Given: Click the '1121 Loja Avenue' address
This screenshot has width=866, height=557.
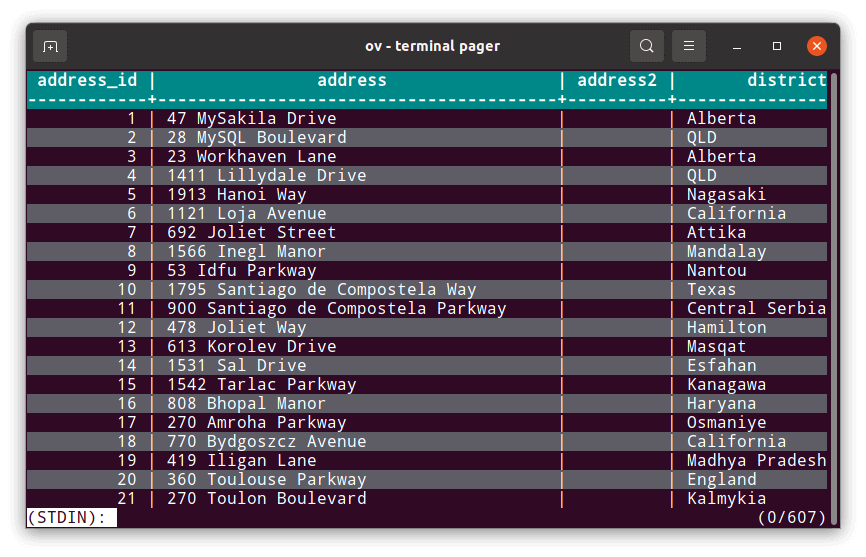Looking at the screenshot, I should pyautogui.click(x=247, y=214).
